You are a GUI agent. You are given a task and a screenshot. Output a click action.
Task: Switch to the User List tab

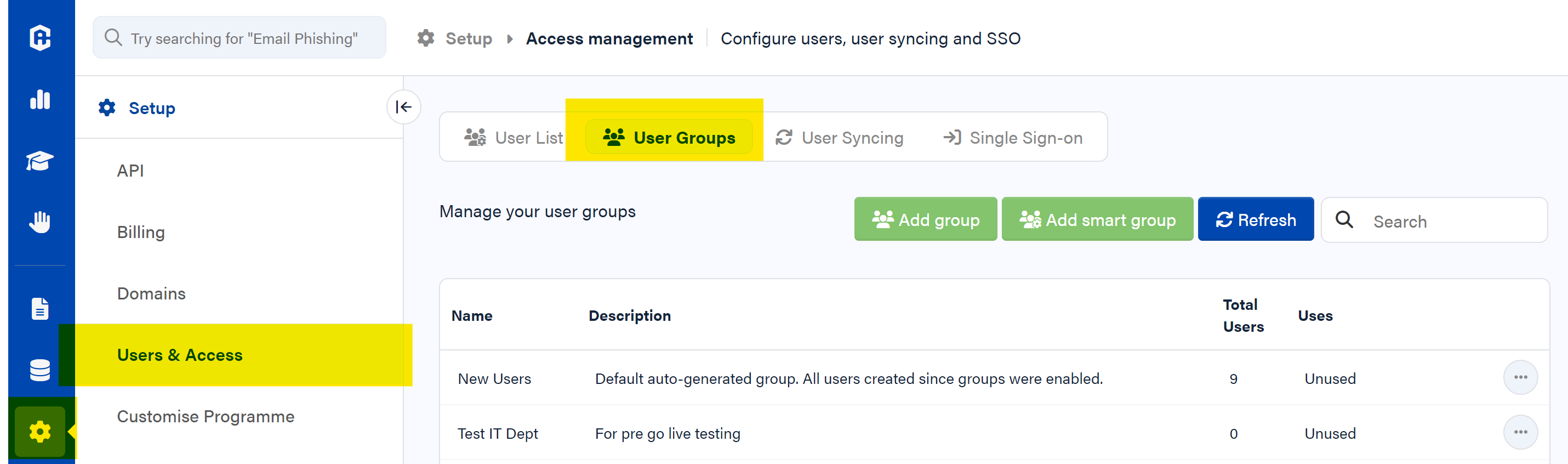pyautogui.click(x=513, y=138)
